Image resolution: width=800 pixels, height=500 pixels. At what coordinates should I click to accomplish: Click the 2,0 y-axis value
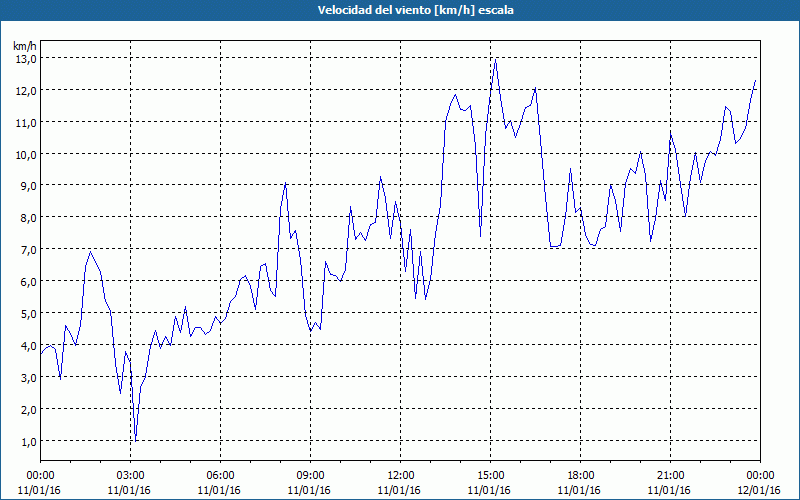tap(31, 410)
